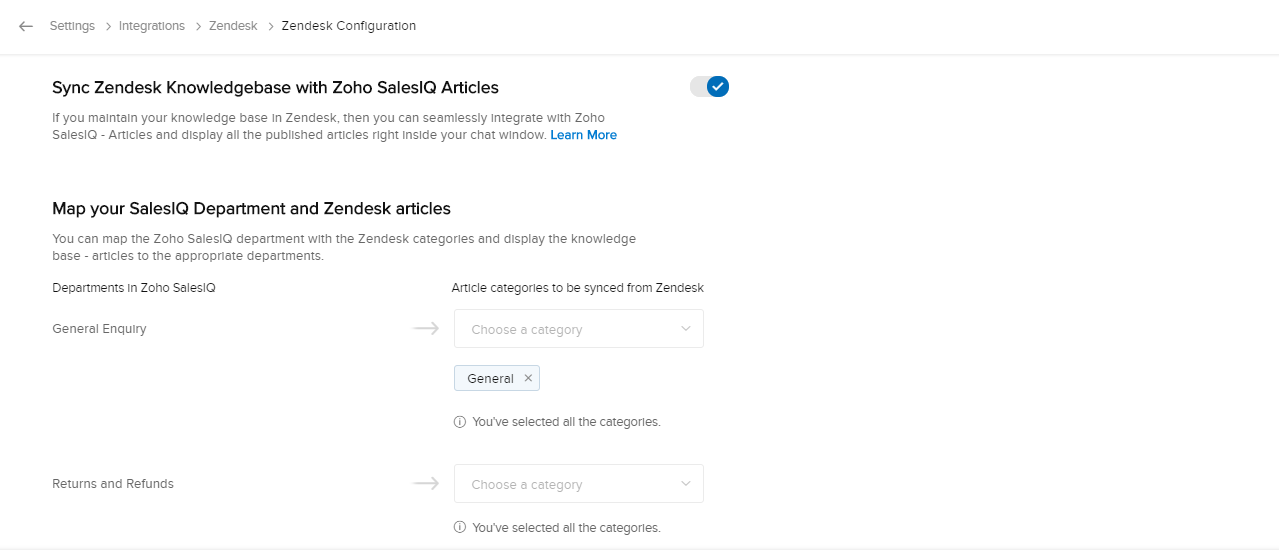
Task: Disable the Zendesk Knowledgebase sync toggle
Action: (x=710, y=87)
